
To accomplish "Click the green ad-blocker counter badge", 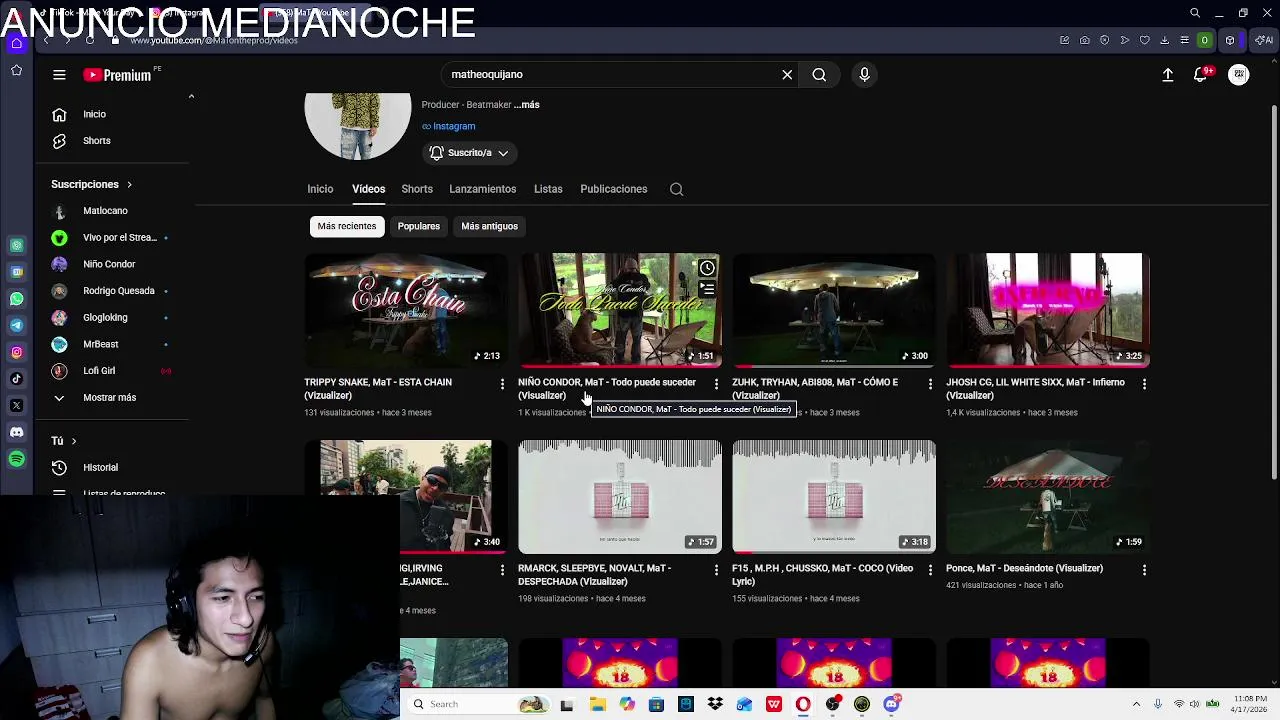I will [1204, 40].
